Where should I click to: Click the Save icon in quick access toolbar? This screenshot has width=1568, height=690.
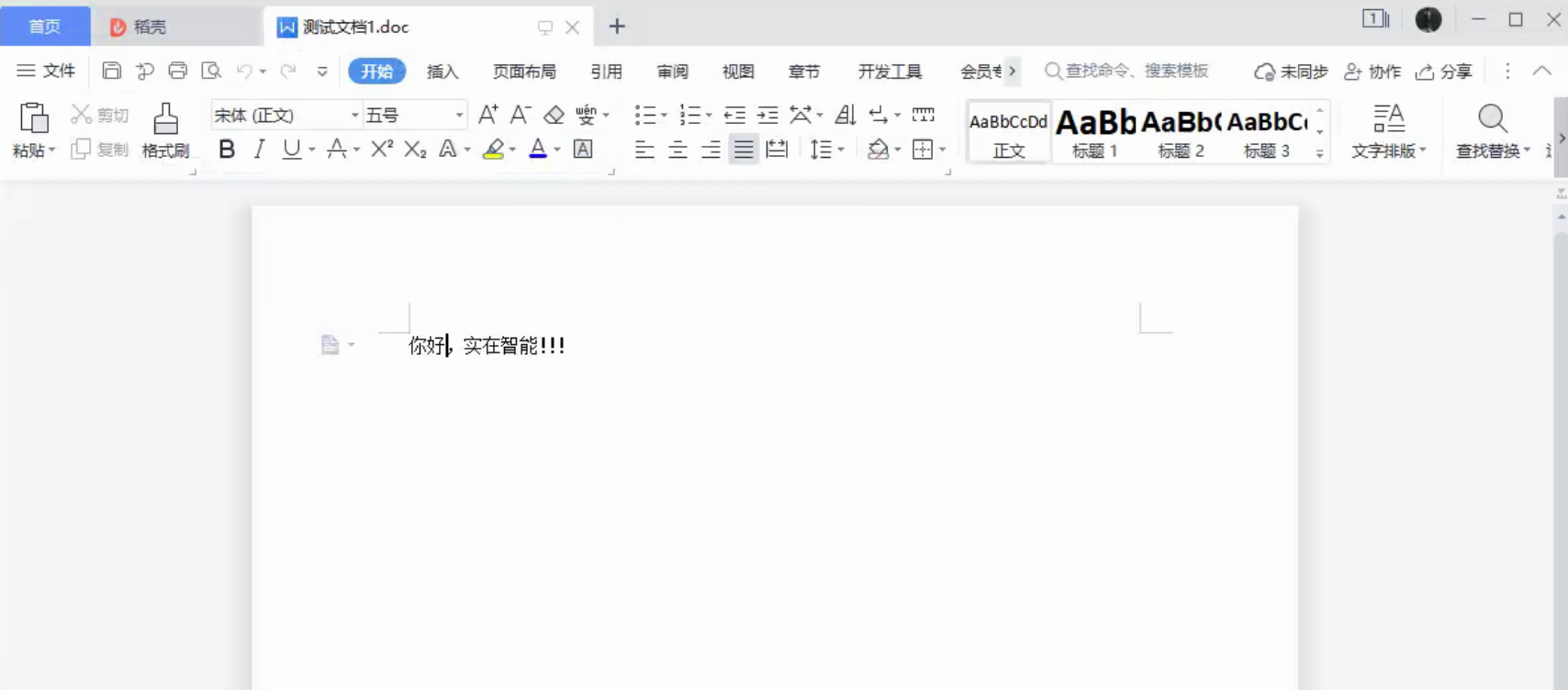111,72
